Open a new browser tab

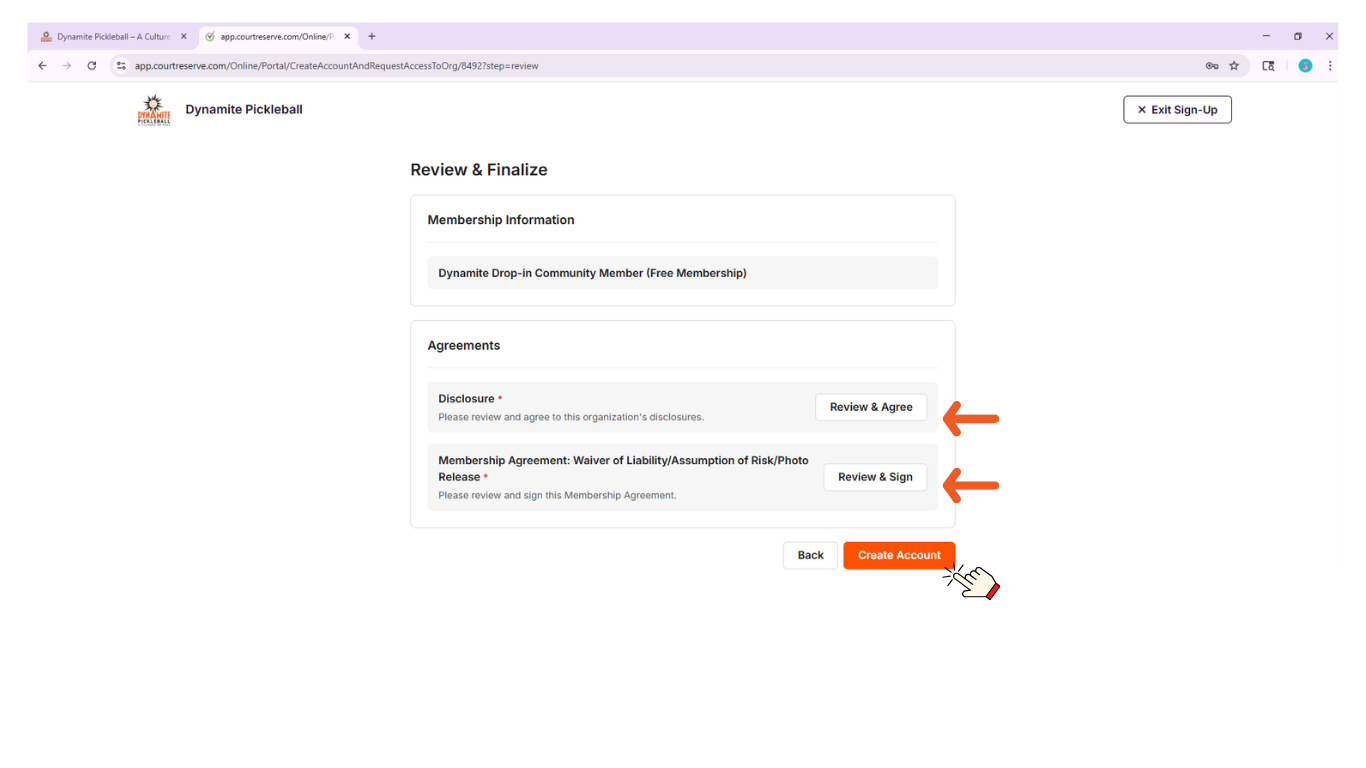click(x=372, y=37)
